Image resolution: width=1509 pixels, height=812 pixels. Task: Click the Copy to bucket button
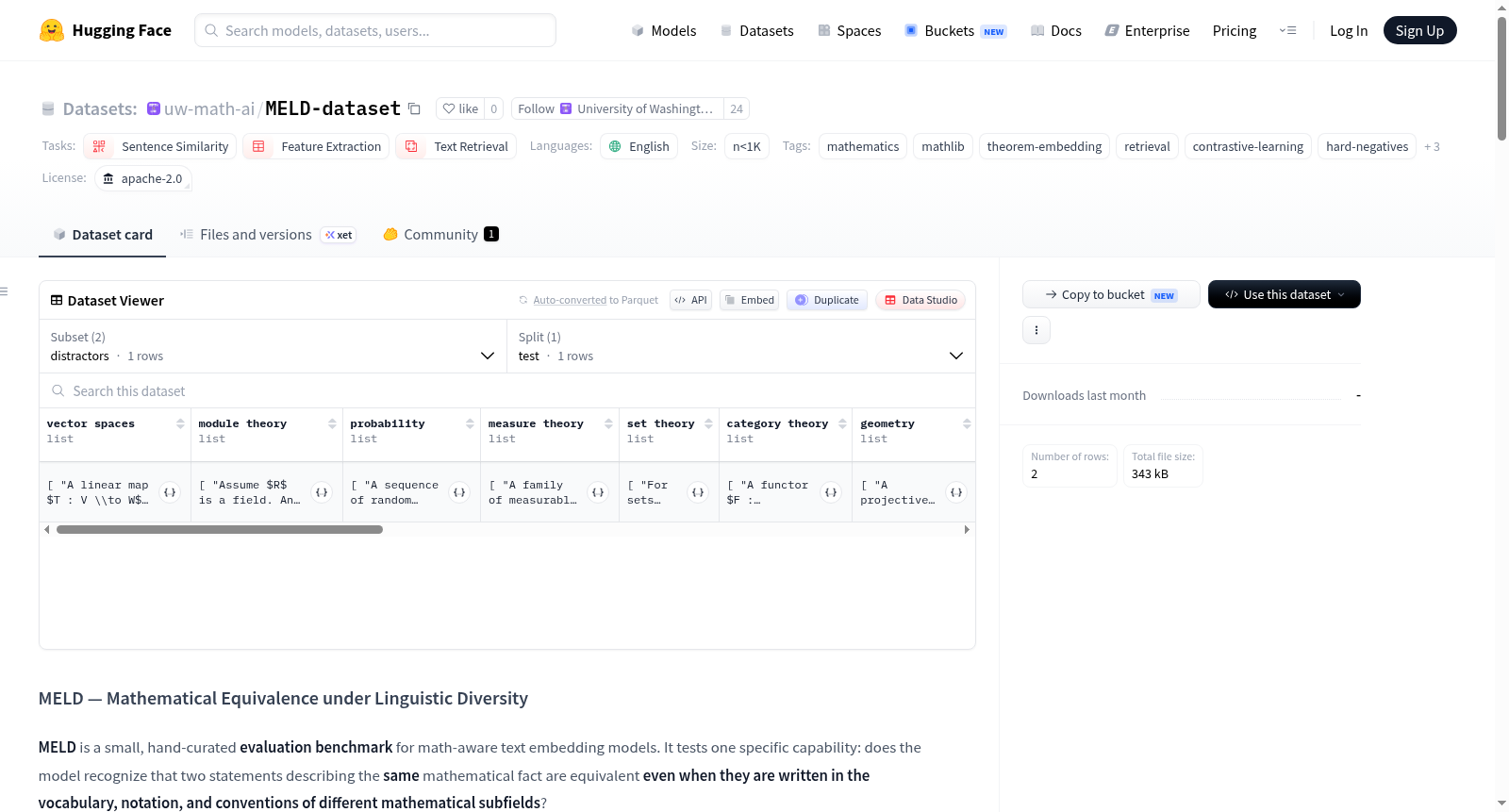tap(1111, 294)
